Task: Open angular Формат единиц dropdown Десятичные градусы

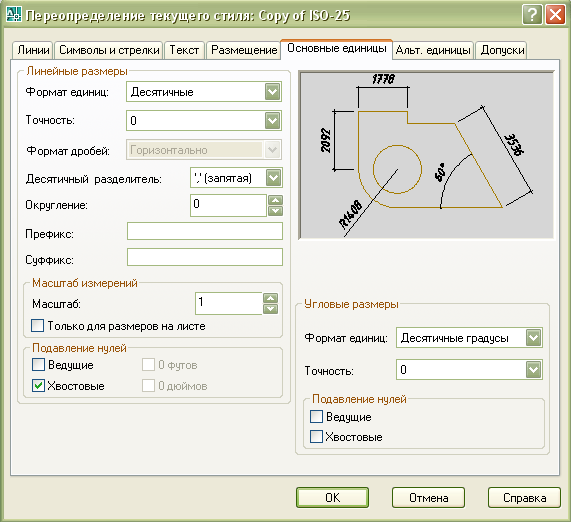Action: point(469,338)
